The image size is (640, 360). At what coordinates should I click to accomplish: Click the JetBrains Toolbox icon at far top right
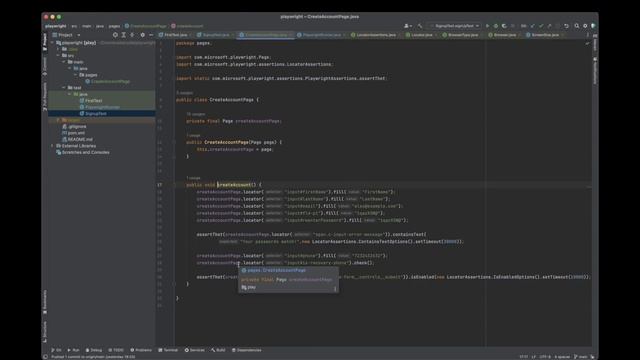pos(593,26)
